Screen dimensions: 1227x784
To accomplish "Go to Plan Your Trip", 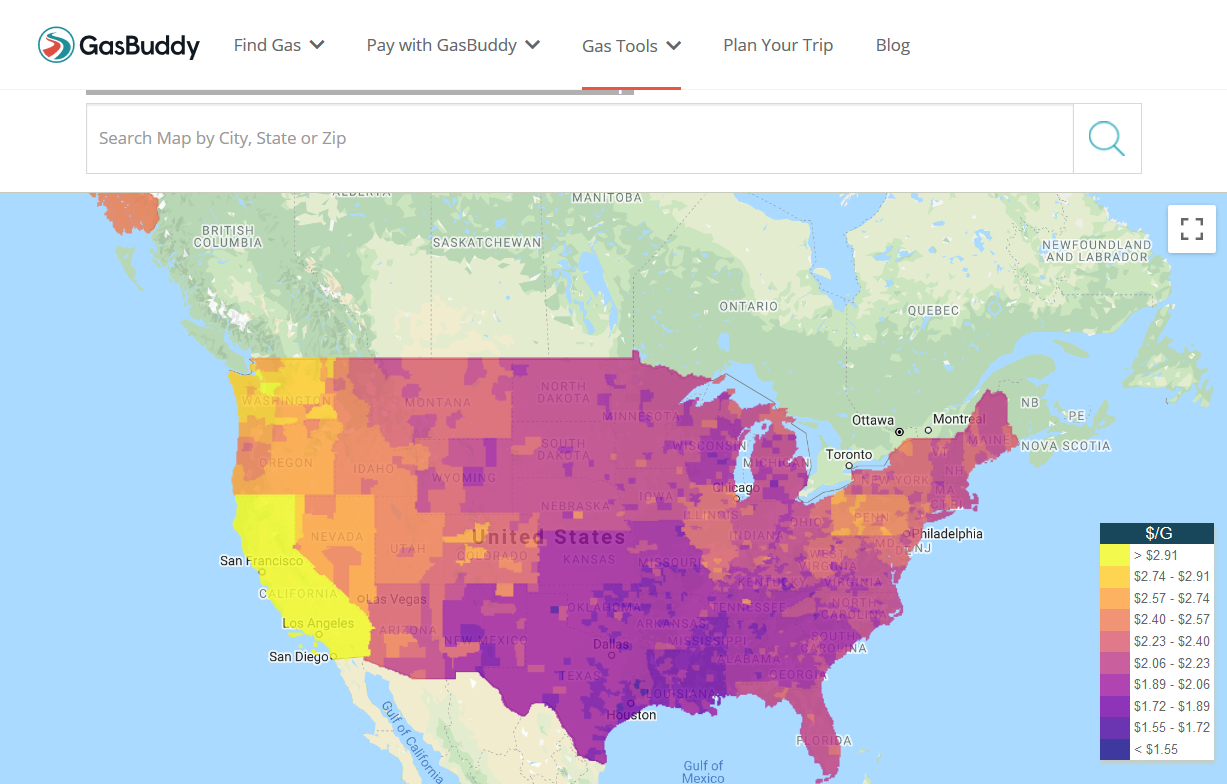I will tap(778, 45).
